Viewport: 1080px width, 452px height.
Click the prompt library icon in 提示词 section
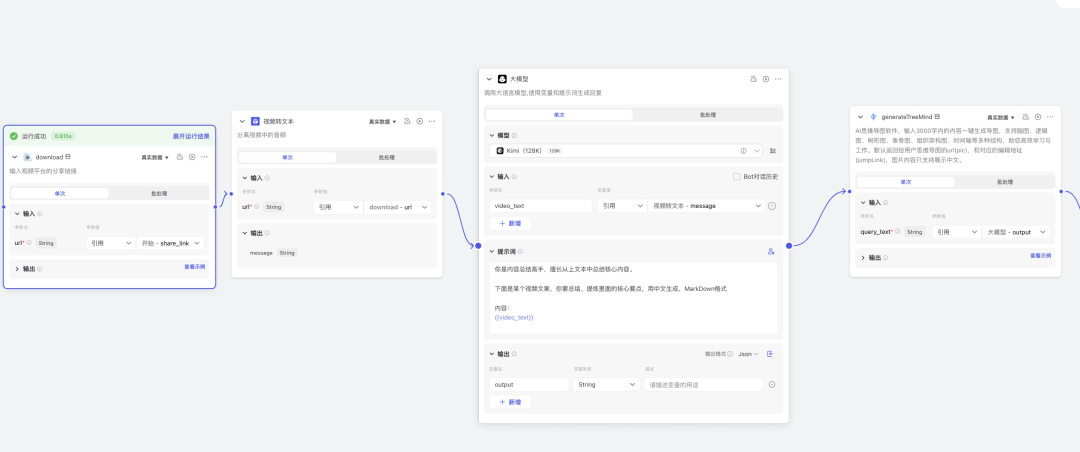pyautogui.click(x=771, y=251)
